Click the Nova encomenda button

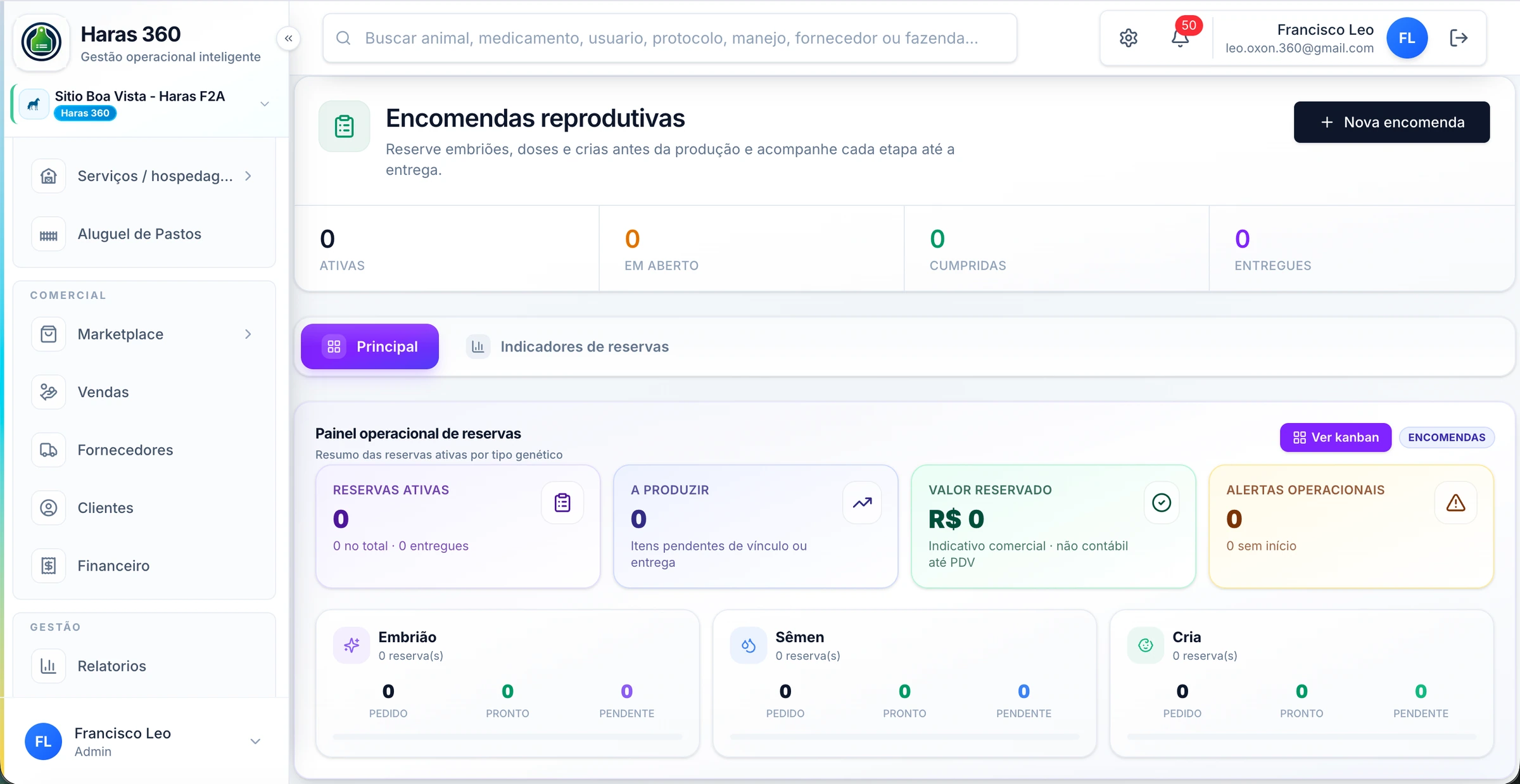pyautogui.click(x=1391, y=122)
